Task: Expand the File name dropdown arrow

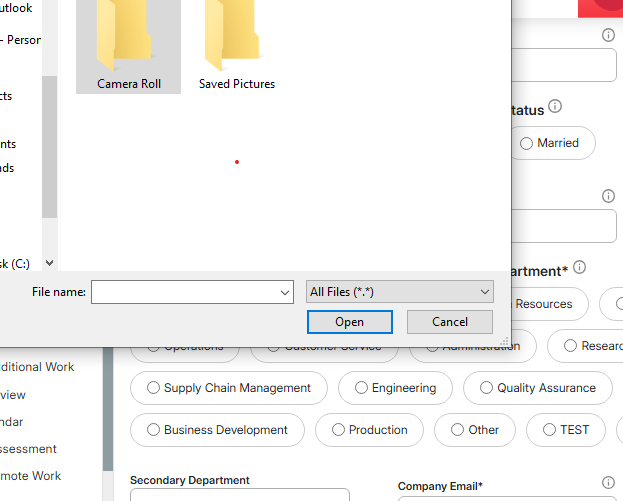Action: [x=285, y=292]
